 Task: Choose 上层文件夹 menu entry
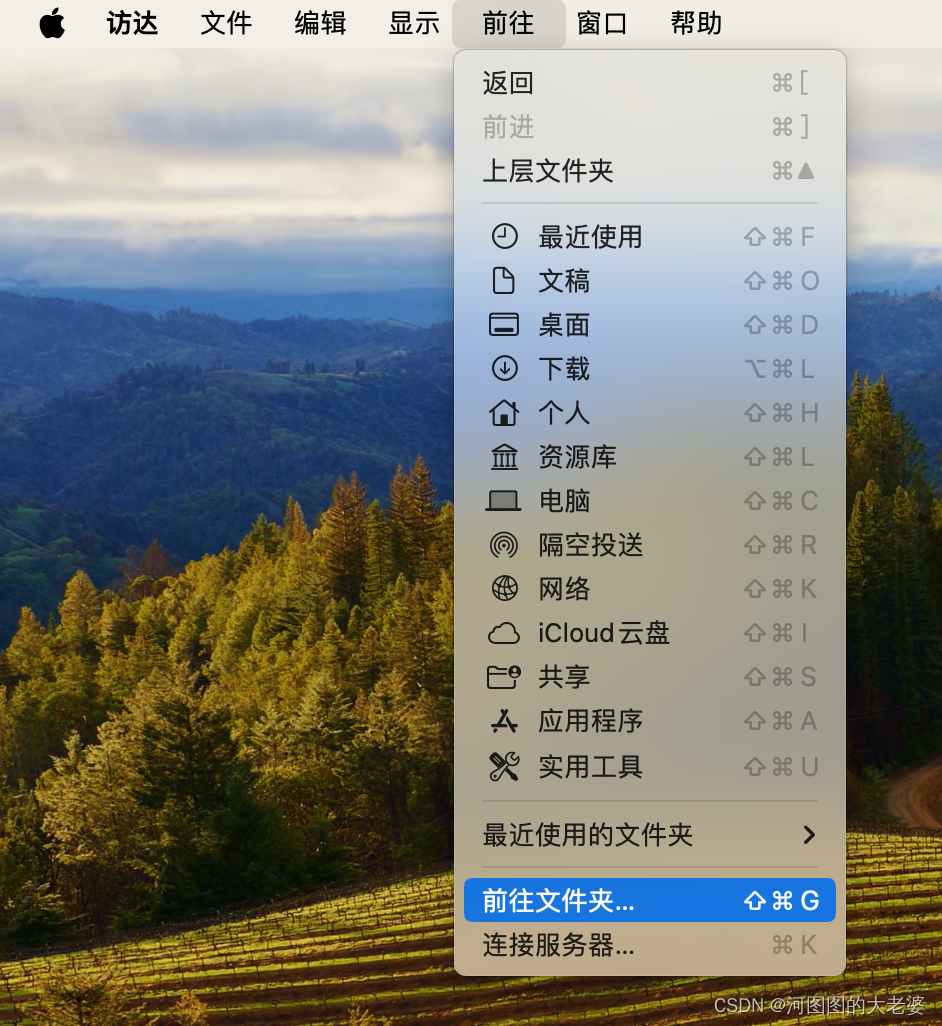[650, 171]
